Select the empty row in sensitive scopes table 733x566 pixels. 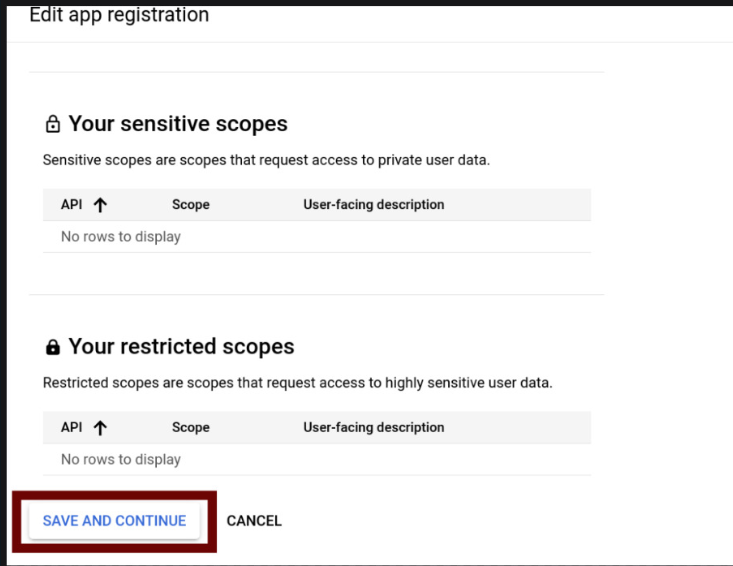pyautogui.click(x=121, y=237)
